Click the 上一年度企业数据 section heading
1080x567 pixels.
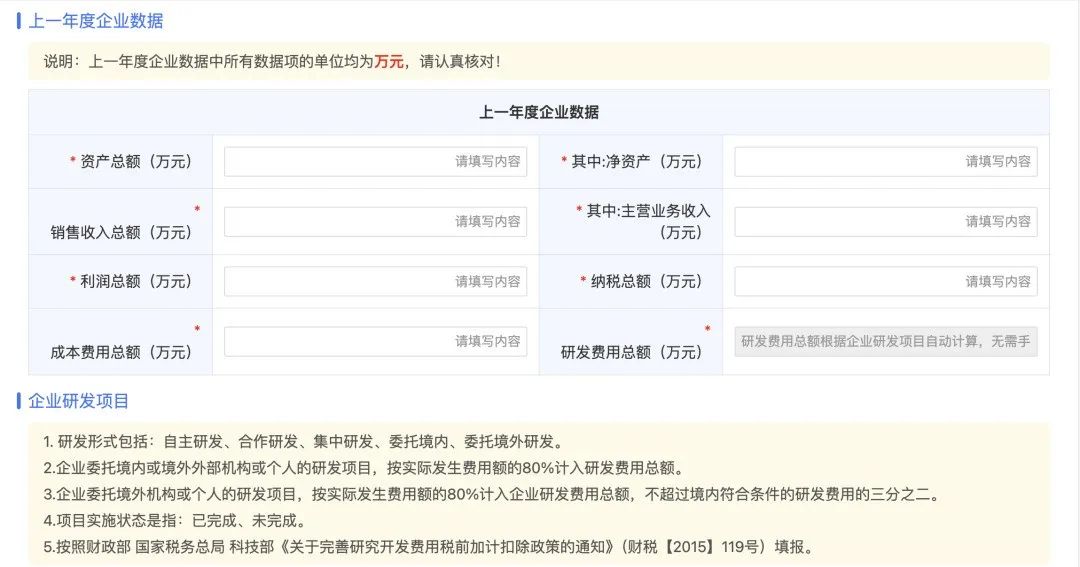click(x=96, y=21)
